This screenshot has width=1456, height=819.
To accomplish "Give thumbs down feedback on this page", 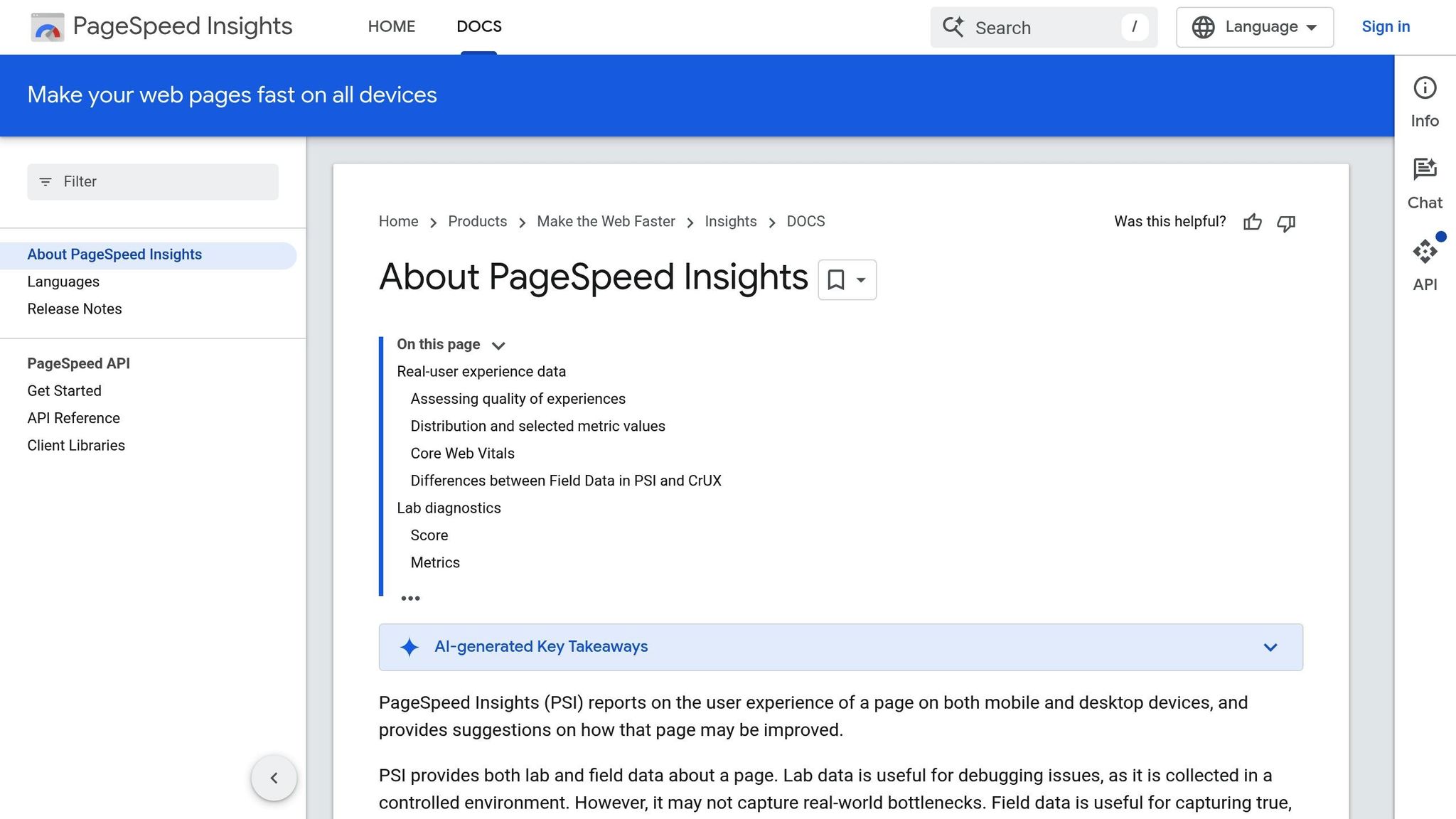I will point(1285,223).
